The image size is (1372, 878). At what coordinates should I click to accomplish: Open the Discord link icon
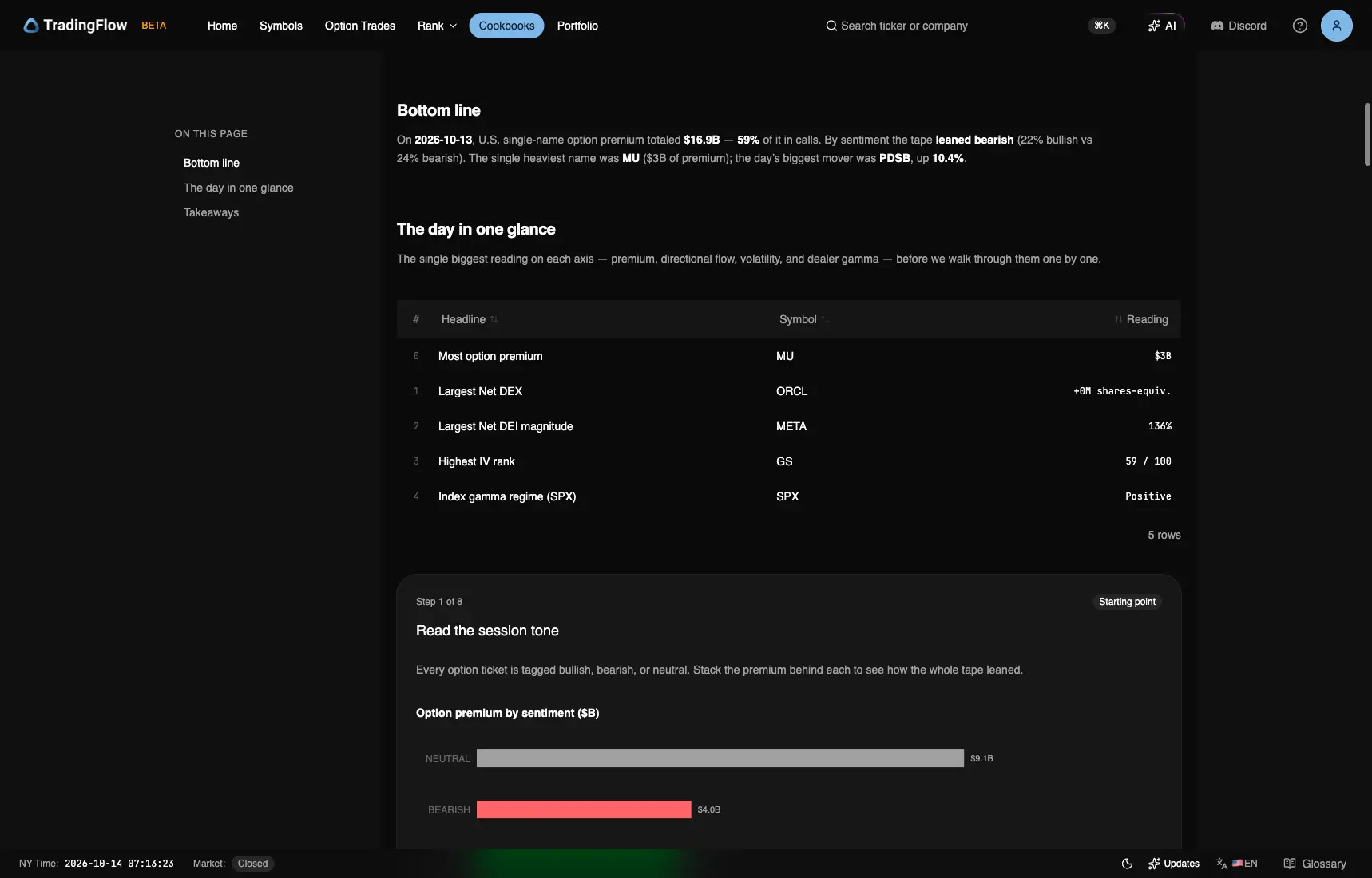[x=1217, y=26]
